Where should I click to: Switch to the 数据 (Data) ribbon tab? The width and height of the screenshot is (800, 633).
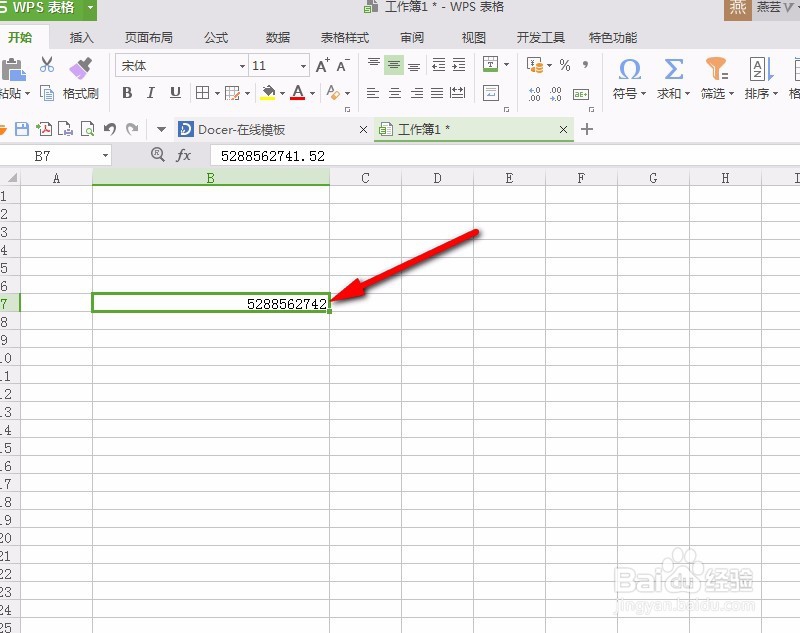[x=277, y=38]
